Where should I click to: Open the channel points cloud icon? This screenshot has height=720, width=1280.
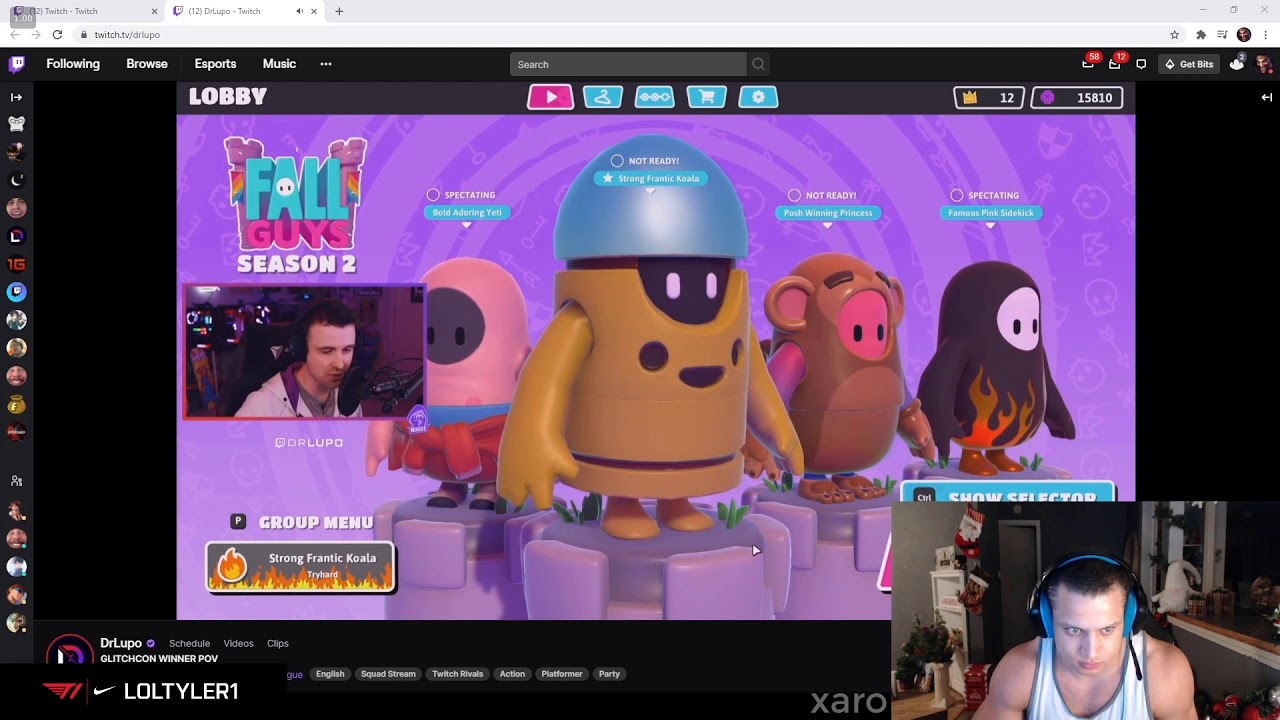[1237, 63]
